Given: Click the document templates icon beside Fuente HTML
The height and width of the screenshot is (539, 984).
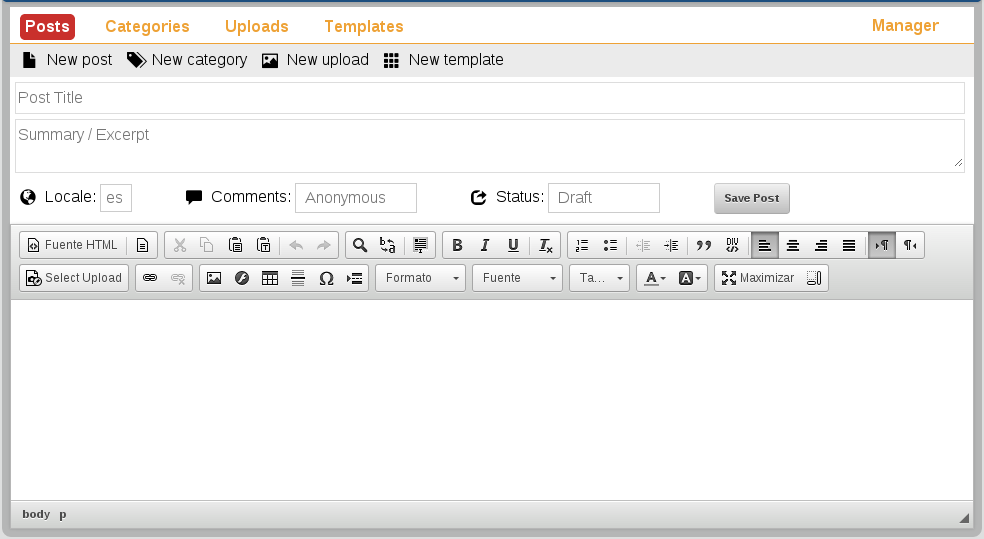Looking at the screenshot, I should 142,245.
